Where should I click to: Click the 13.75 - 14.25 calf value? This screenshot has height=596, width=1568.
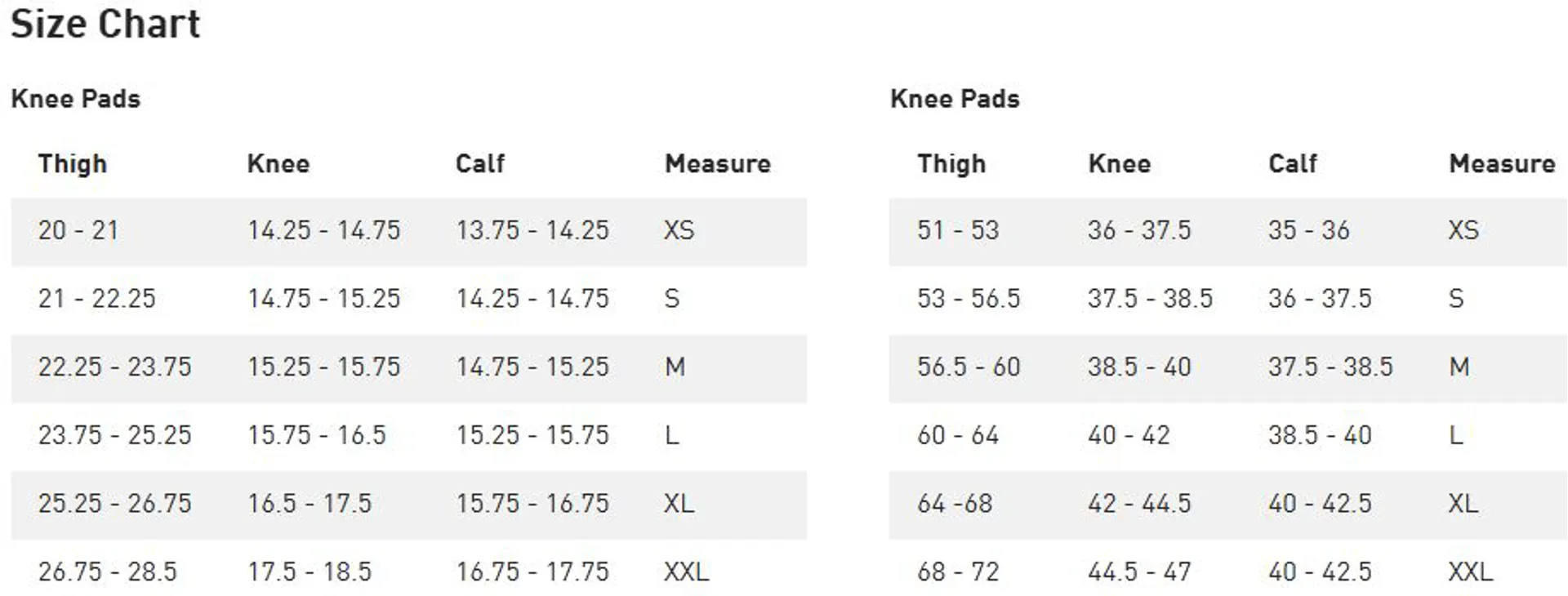pyautogui.click(x=532, y=230)
